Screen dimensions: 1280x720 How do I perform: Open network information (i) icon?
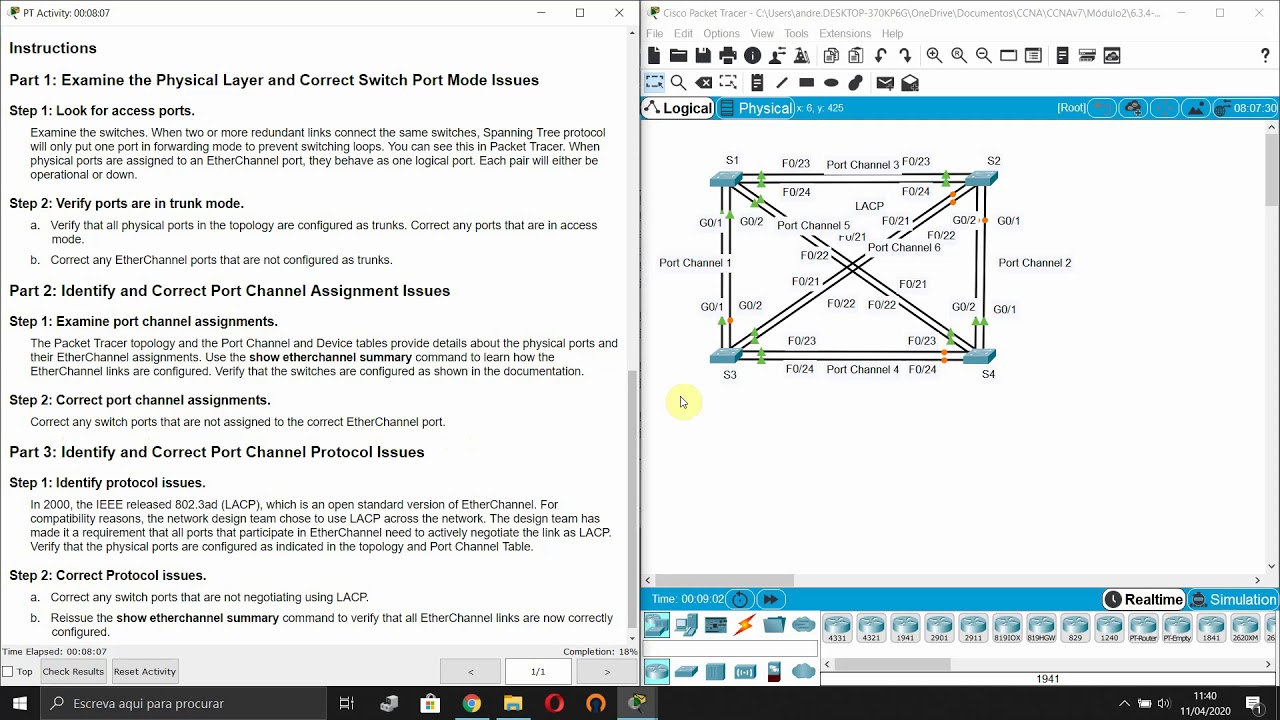753,56
